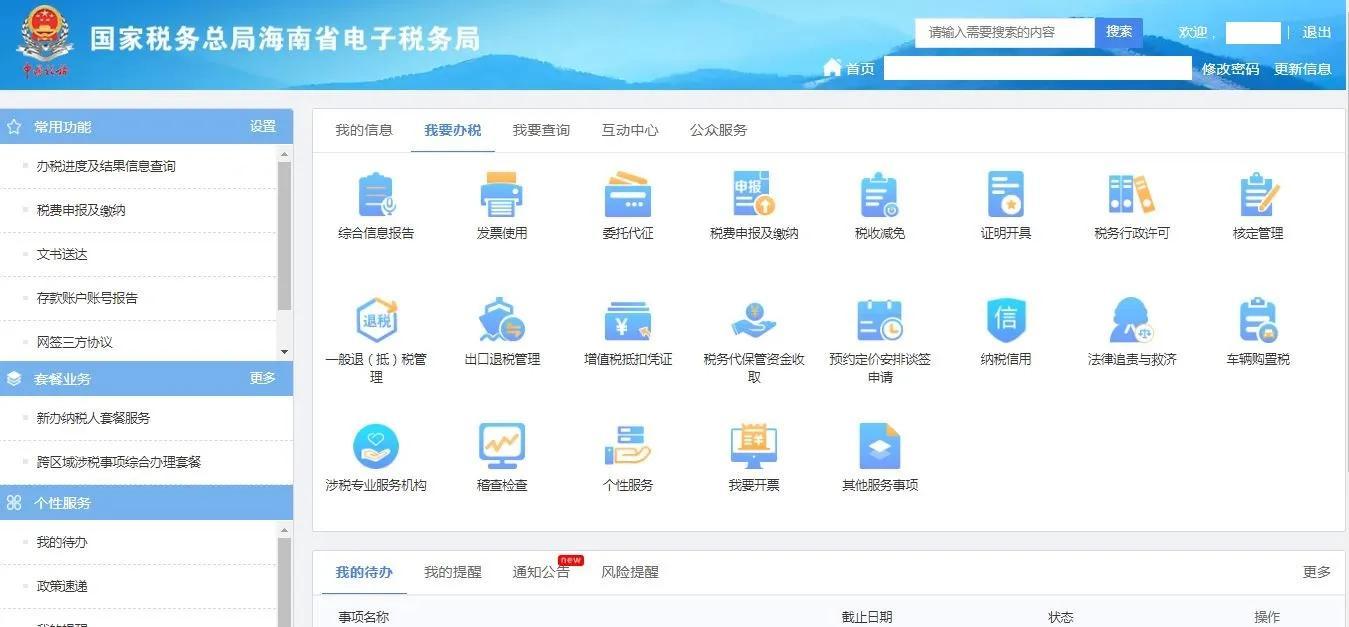Image resolution: width=1349 pixels, height=627 pixels.
Task: Click the 首页 home icon
Action: point(832,68)
